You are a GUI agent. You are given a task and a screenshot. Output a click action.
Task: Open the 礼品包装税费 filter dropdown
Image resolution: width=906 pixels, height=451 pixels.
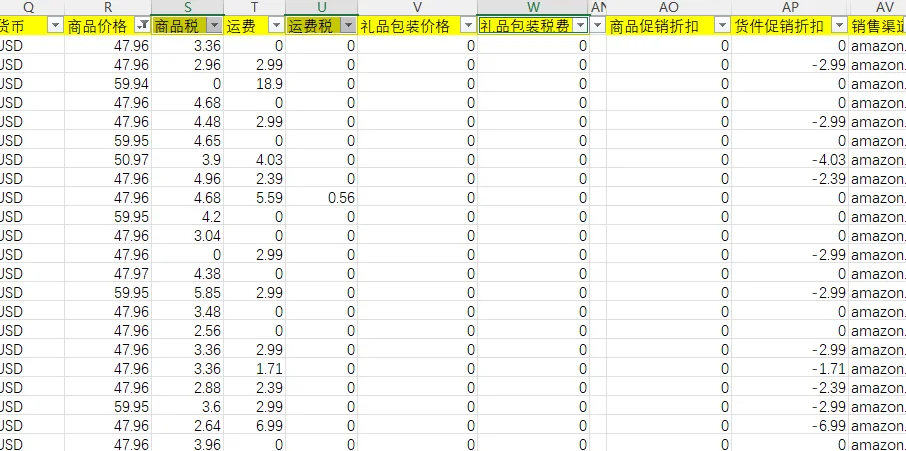[580, 26]
